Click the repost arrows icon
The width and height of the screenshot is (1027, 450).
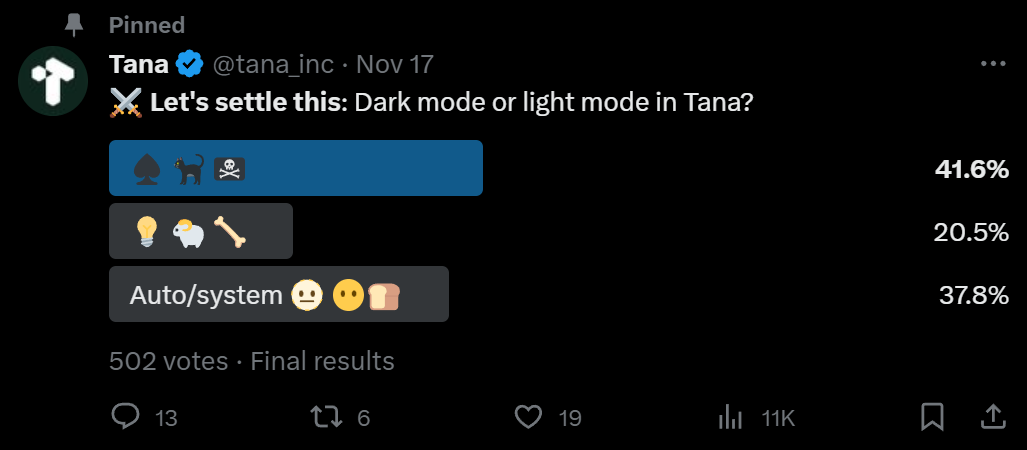click(327, 417)
